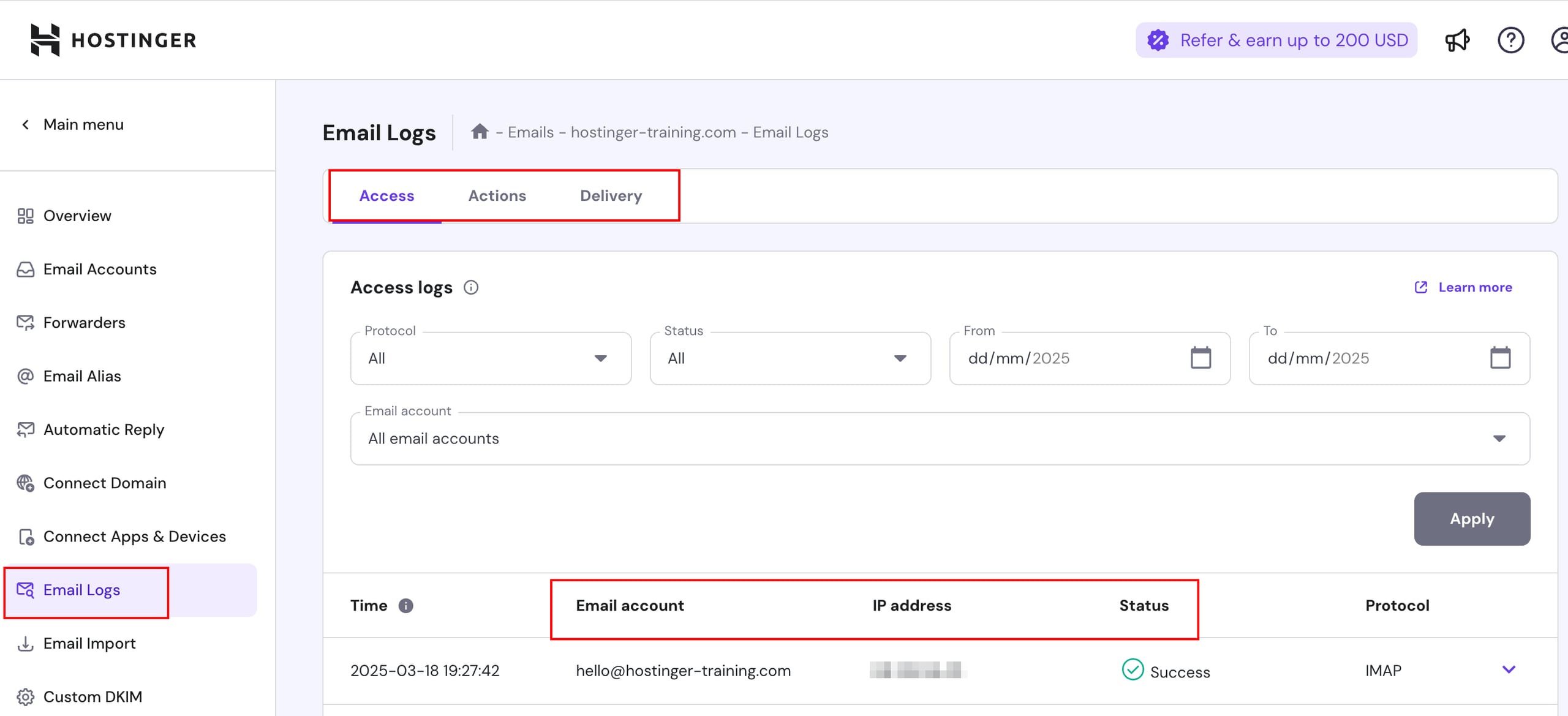Image resolution: width=1568 pixels, height=716 pixels.
Task: Click the Time column info icon
Action: [405, 606]
